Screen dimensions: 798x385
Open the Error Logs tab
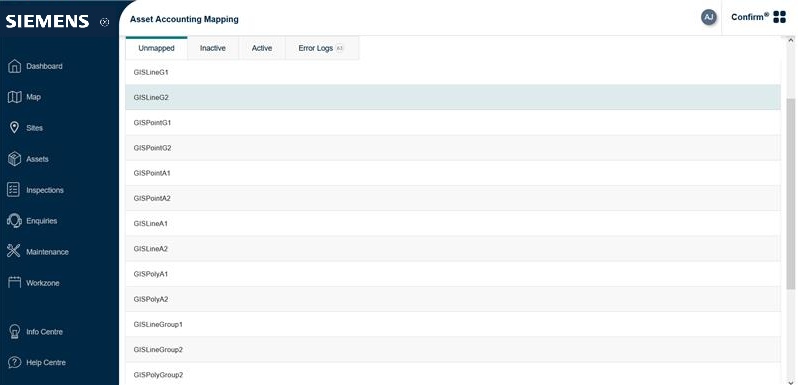322,48
